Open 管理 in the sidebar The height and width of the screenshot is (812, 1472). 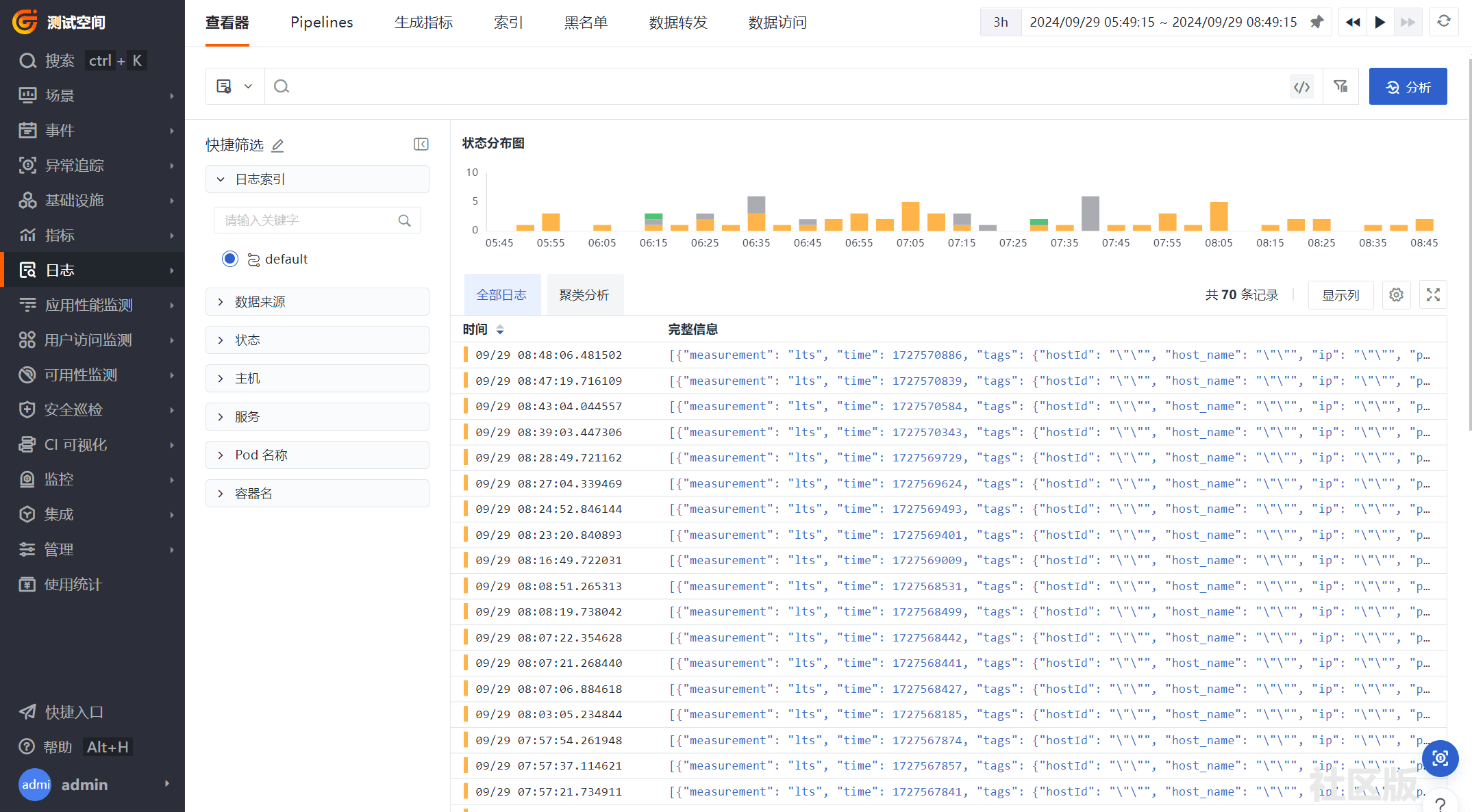92,549
